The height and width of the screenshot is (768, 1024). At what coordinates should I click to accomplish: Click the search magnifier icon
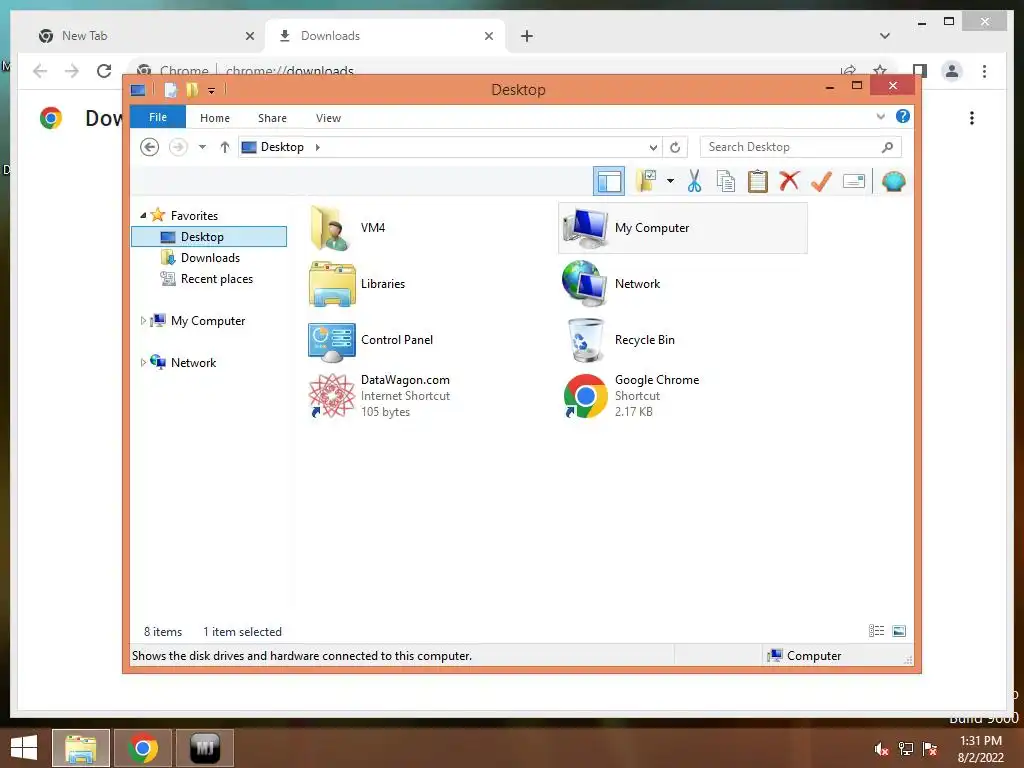(x=887, y=147)
